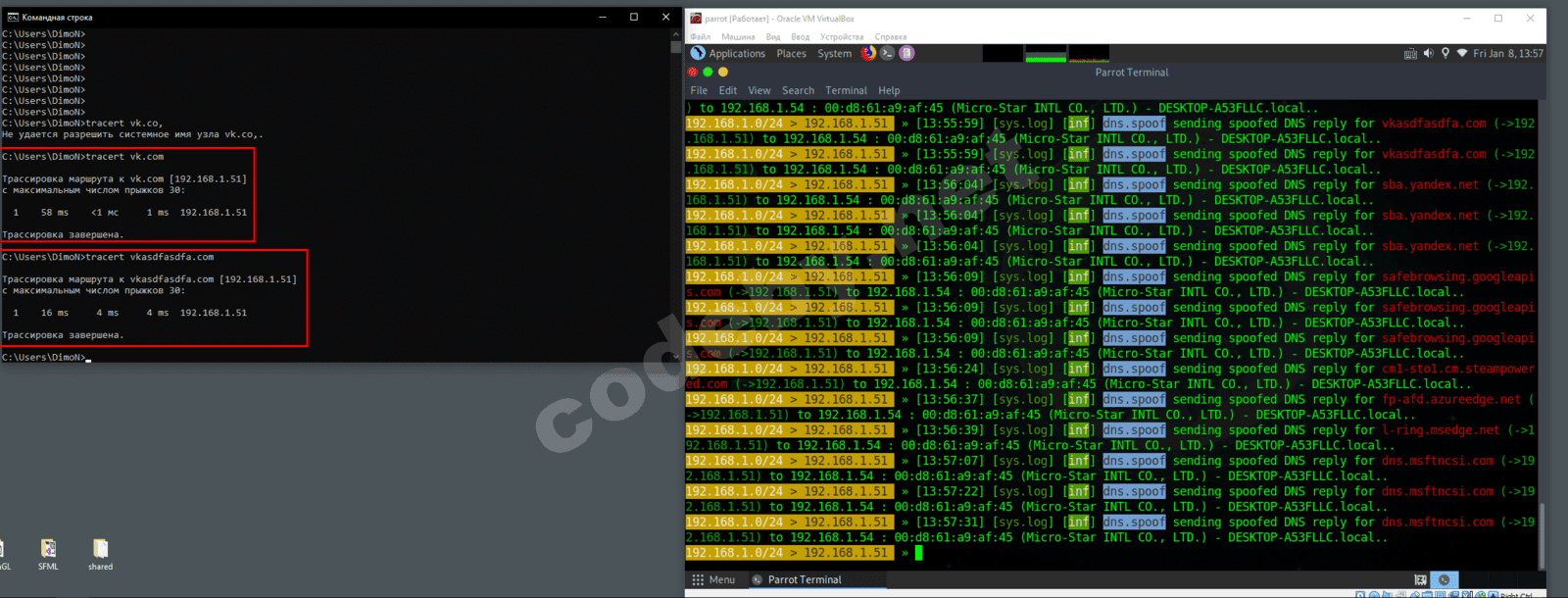Open the Applications menu in the Parrot panel
Viewport: 1568px width, 598px height.
click(x=736, y=54)
